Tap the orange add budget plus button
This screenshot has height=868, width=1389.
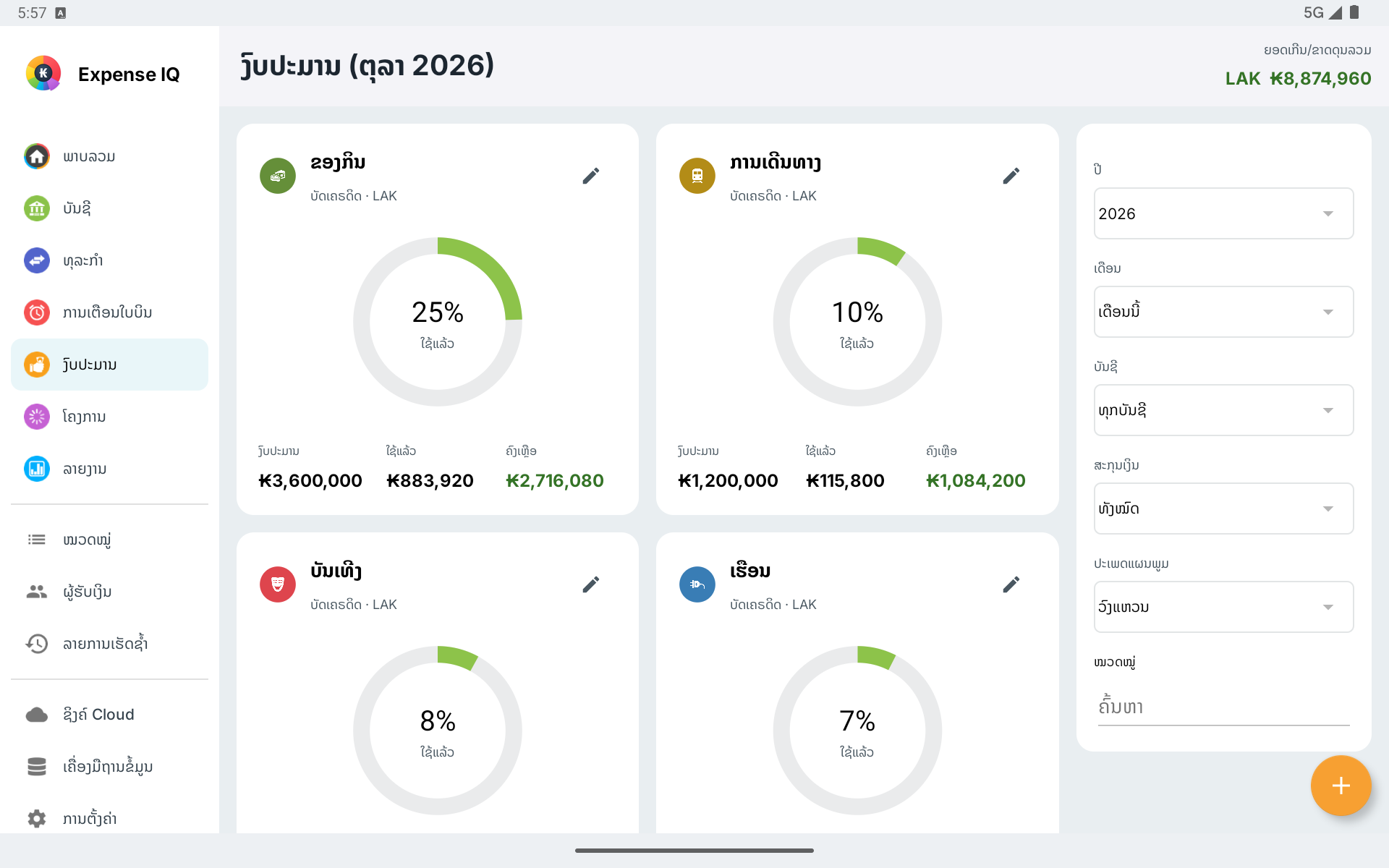pos(1341,786)
